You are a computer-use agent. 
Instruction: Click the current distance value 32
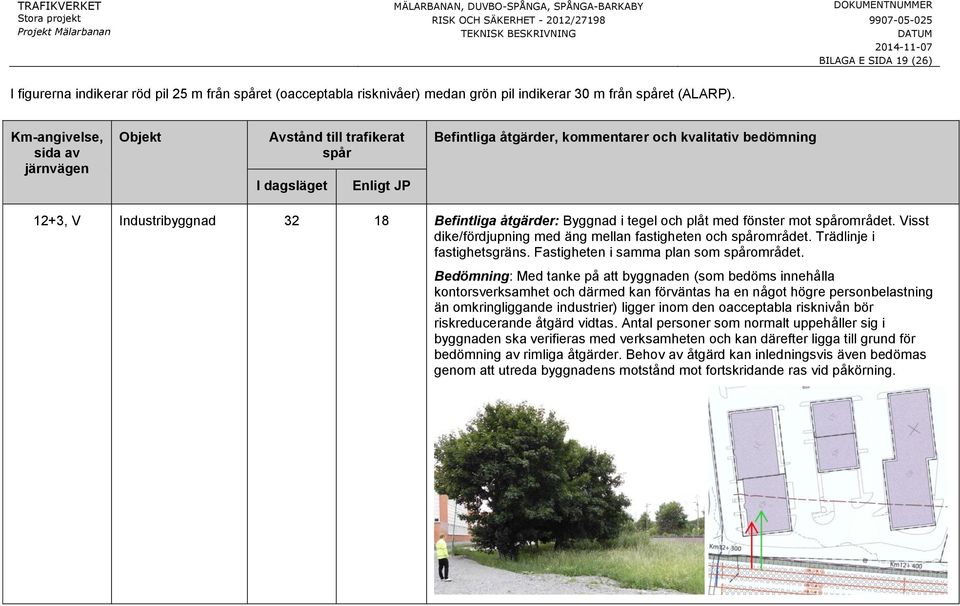pos(292,221)
